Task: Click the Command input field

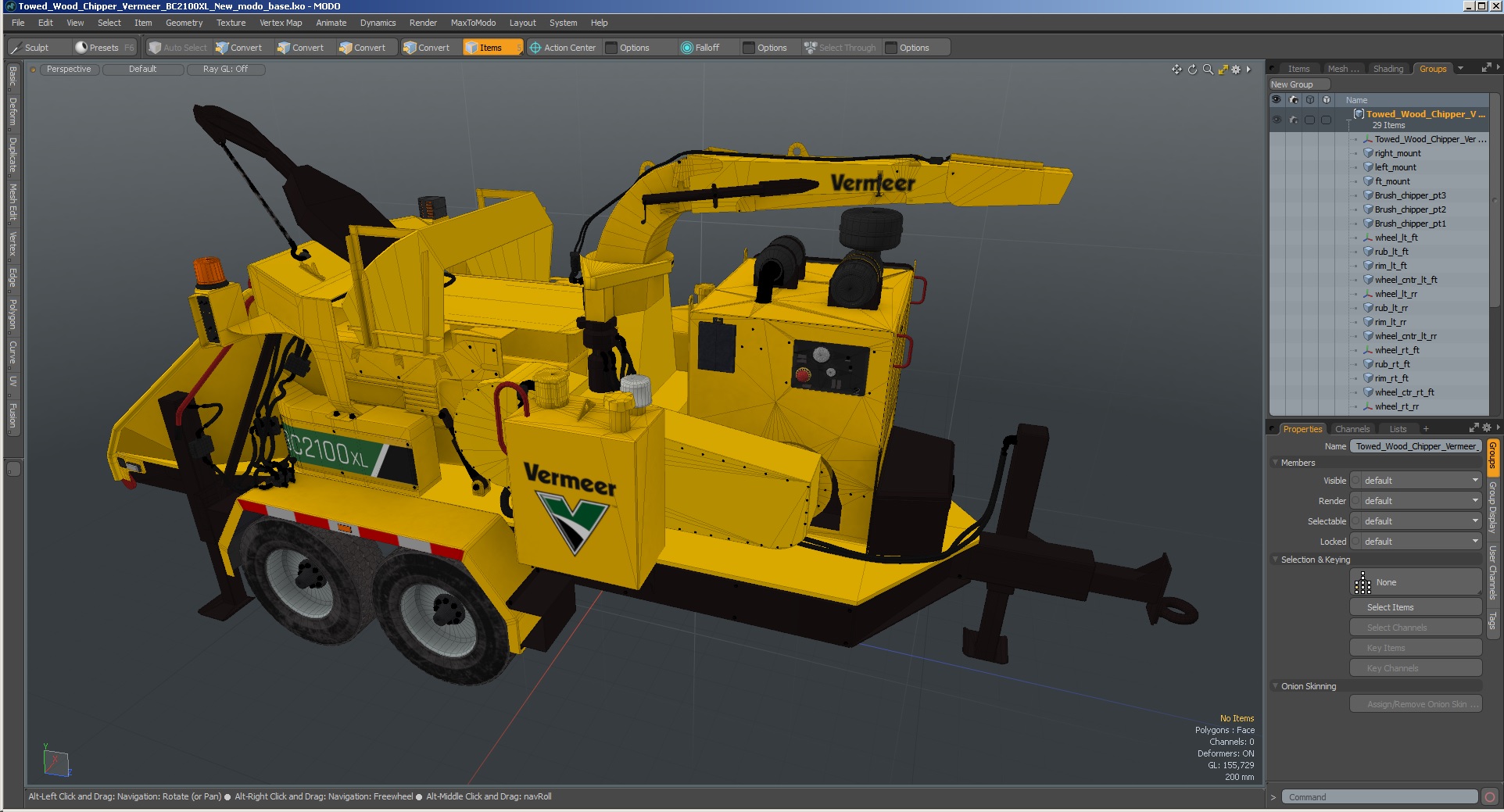Action: point(1379,797)
